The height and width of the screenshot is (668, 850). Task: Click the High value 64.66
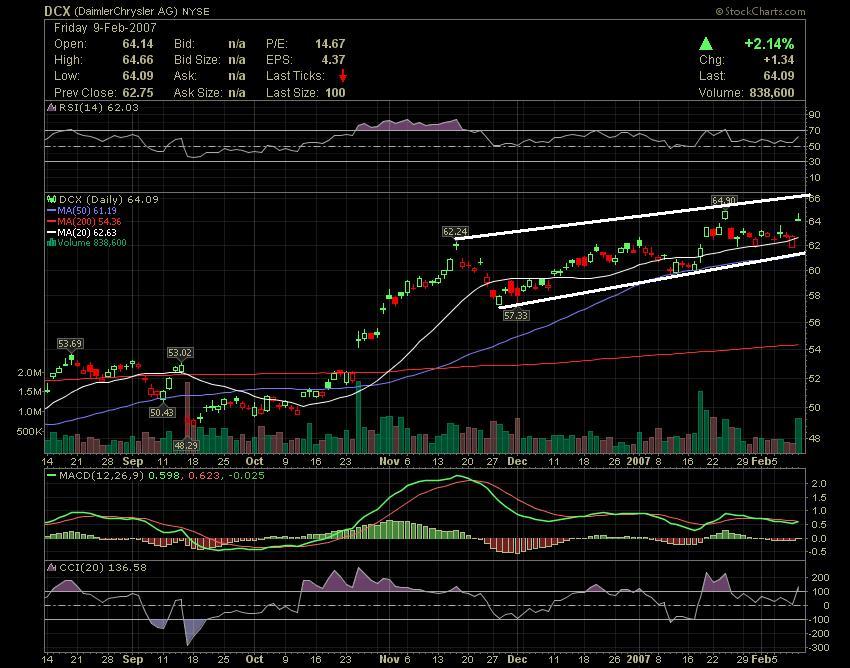click(138, 60)
